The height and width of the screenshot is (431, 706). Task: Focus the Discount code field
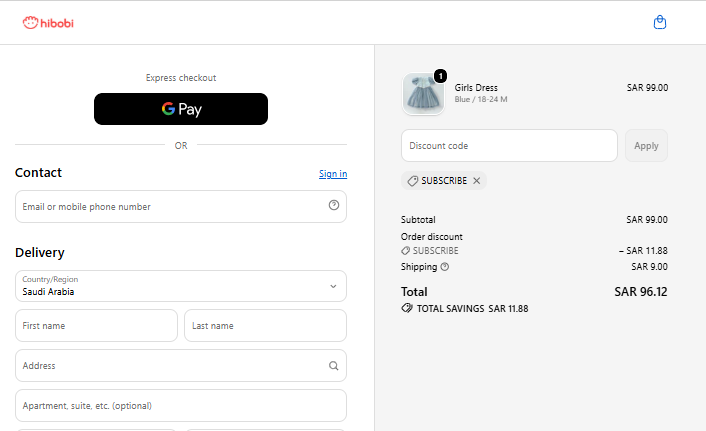509,145
